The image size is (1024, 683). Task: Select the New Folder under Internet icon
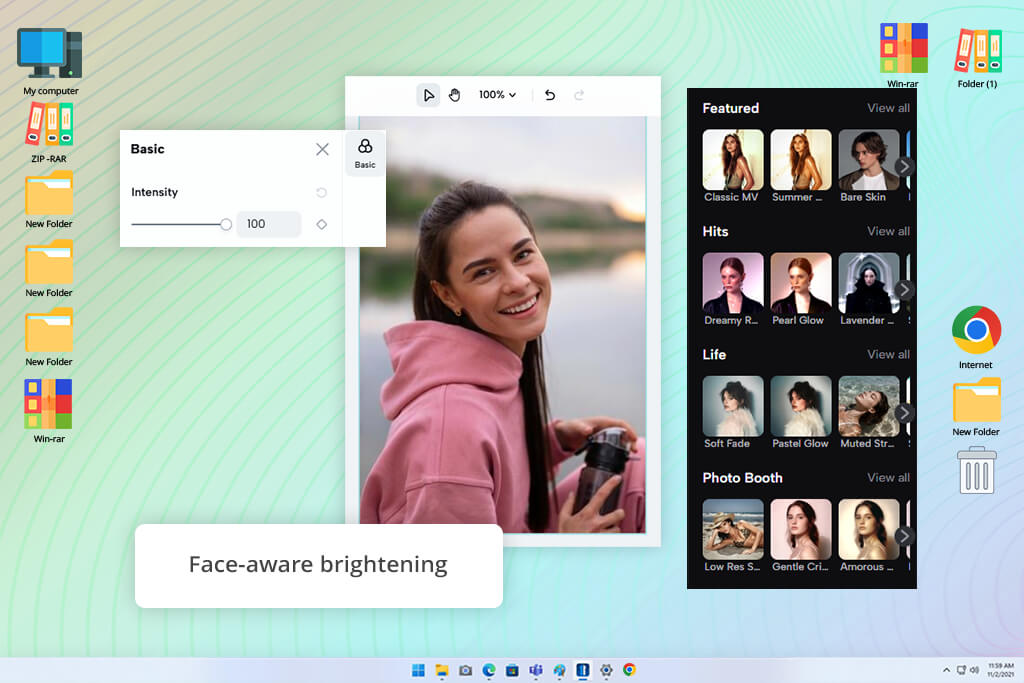pos(976,407)
